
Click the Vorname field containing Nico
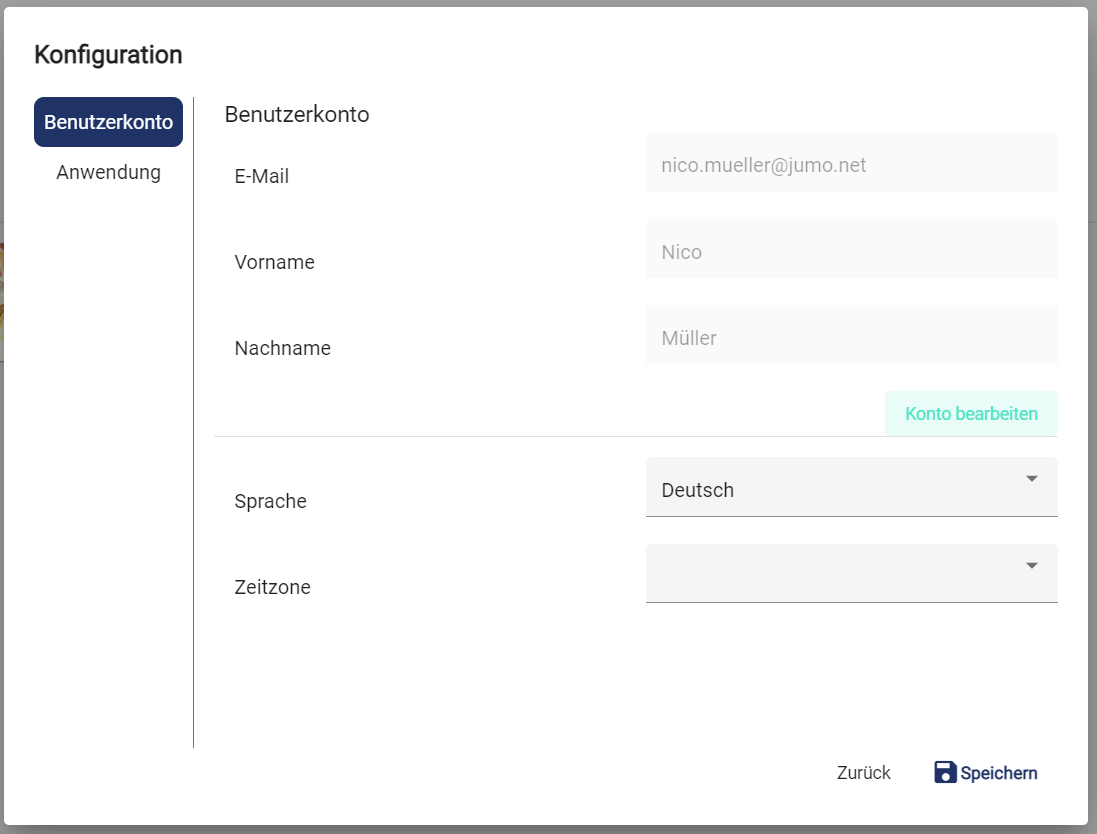click(x=851, y=251)
